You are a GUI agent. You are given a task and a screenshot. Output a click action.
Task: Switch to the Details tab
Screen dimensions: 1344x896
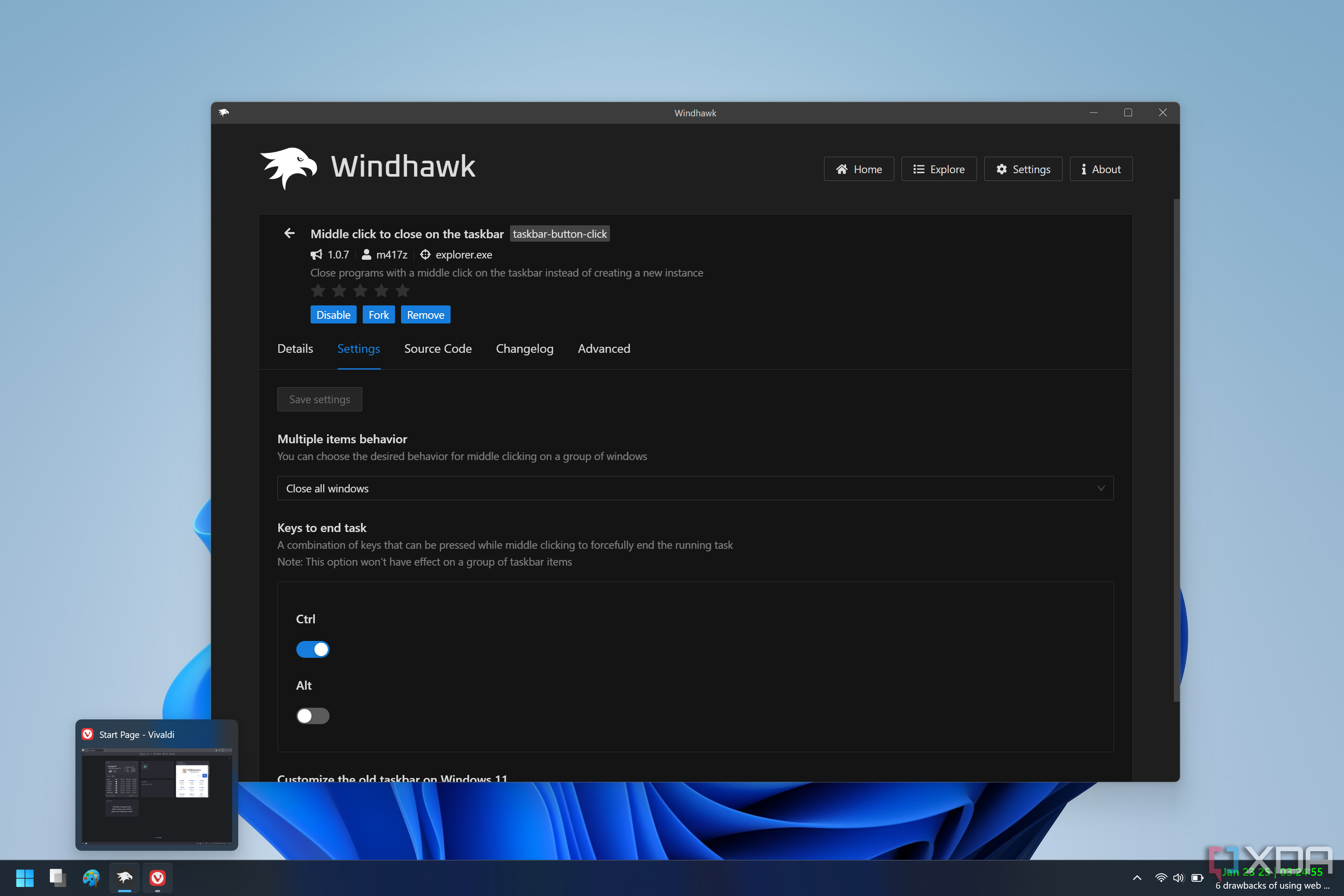tap(293, 348)
